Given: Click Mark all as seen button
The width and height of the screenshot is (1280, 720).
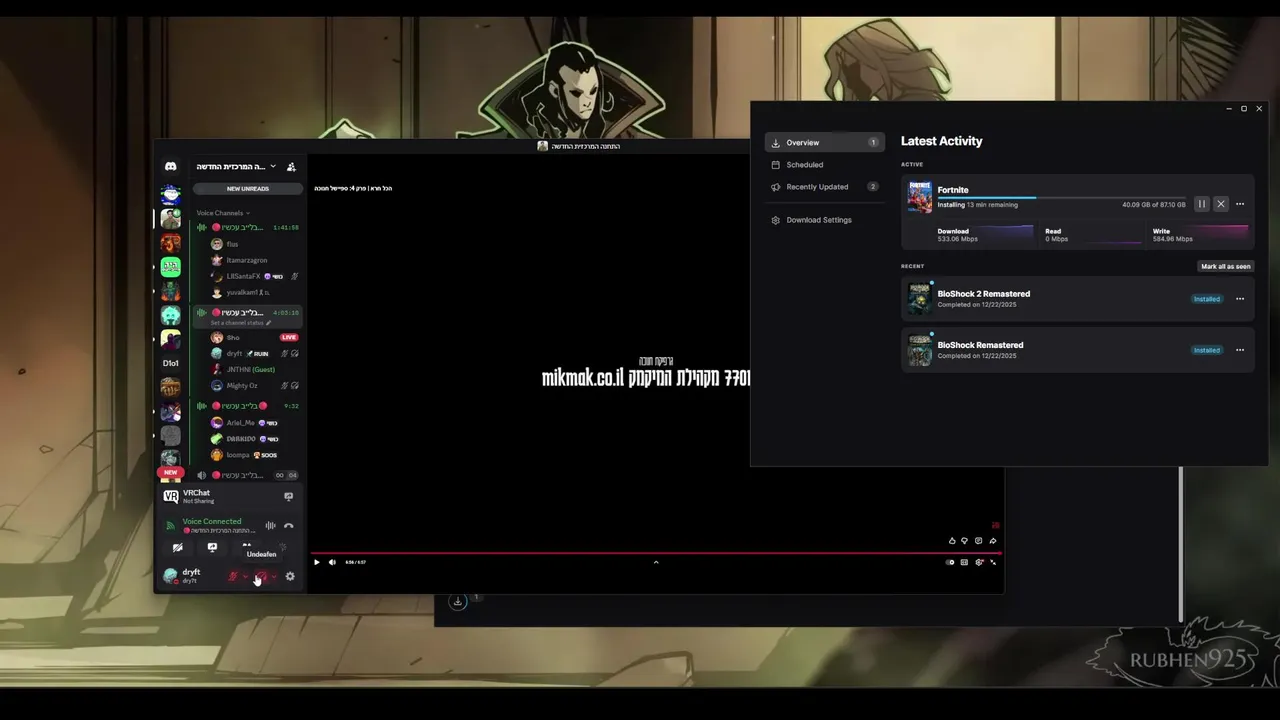Looking at the screenshot, I should [x=1226, y=266].
